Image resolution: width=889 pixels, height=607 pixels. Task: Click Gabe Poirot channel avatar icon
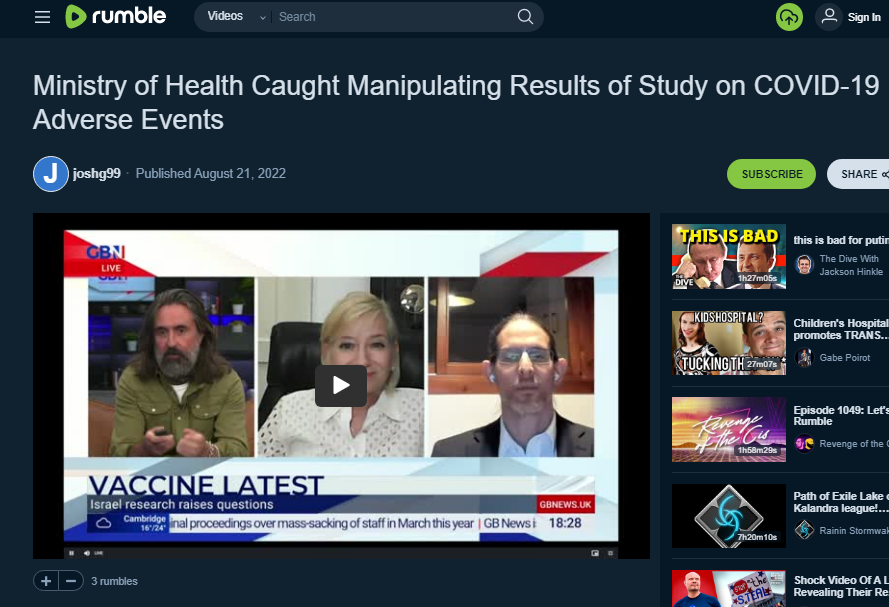804,358
